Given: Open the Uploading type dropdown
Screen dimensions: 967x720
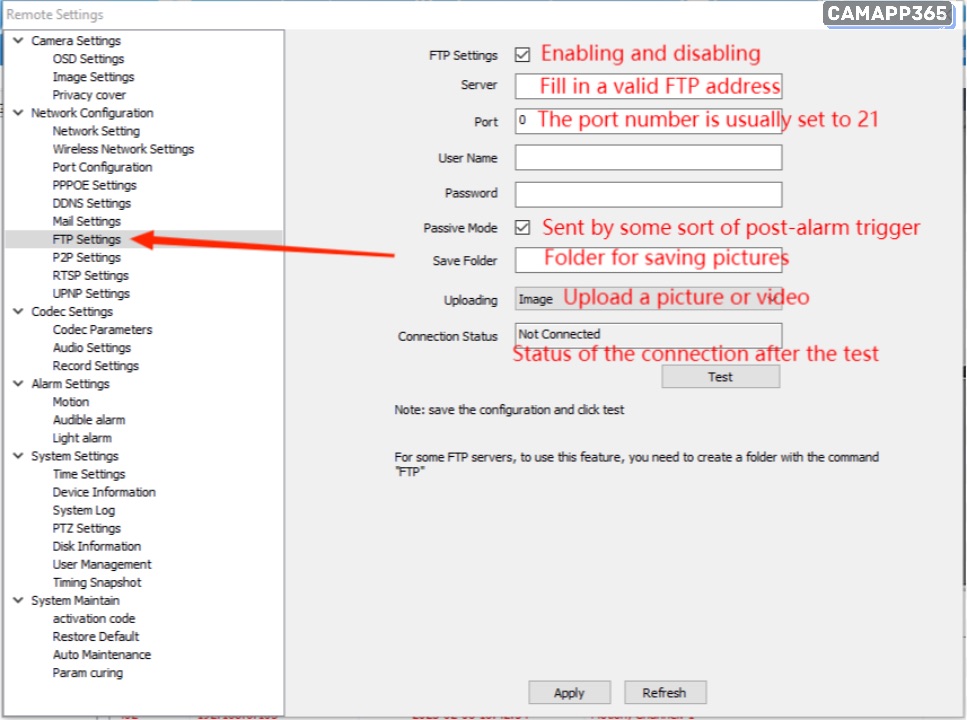Looking at the screenshot, I should 648,299.
